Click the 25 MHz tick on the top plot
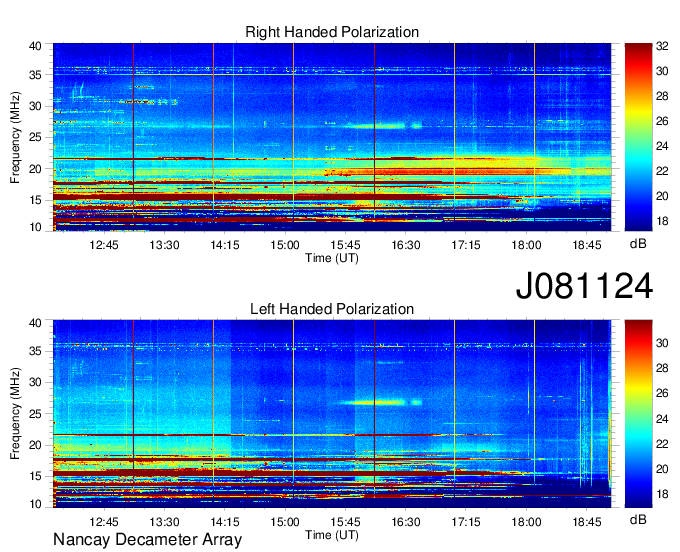 (x=36, y=137)
